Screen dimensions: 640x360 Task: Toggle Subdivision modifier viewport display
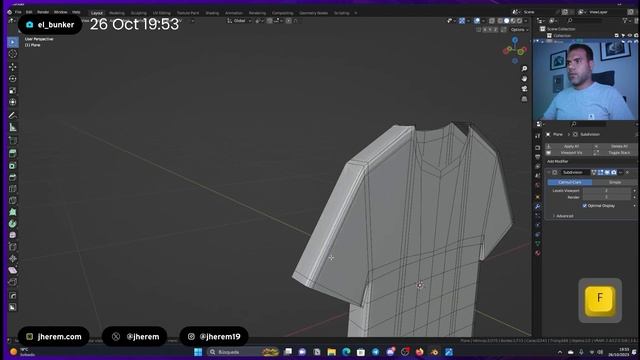(607, 172)
